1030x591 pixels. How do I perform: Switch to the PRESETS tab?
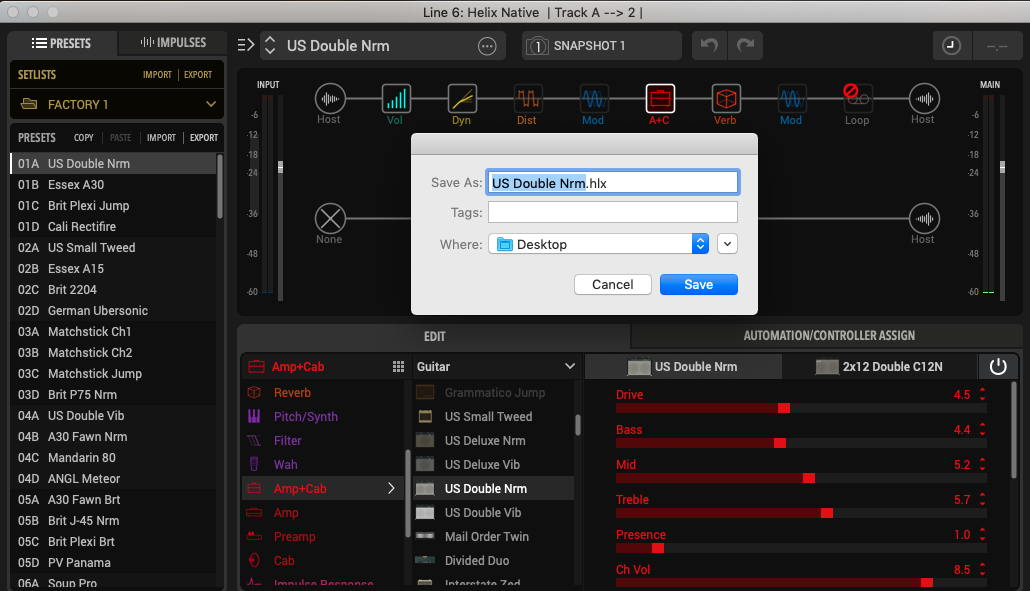click(x=62, y=43)
